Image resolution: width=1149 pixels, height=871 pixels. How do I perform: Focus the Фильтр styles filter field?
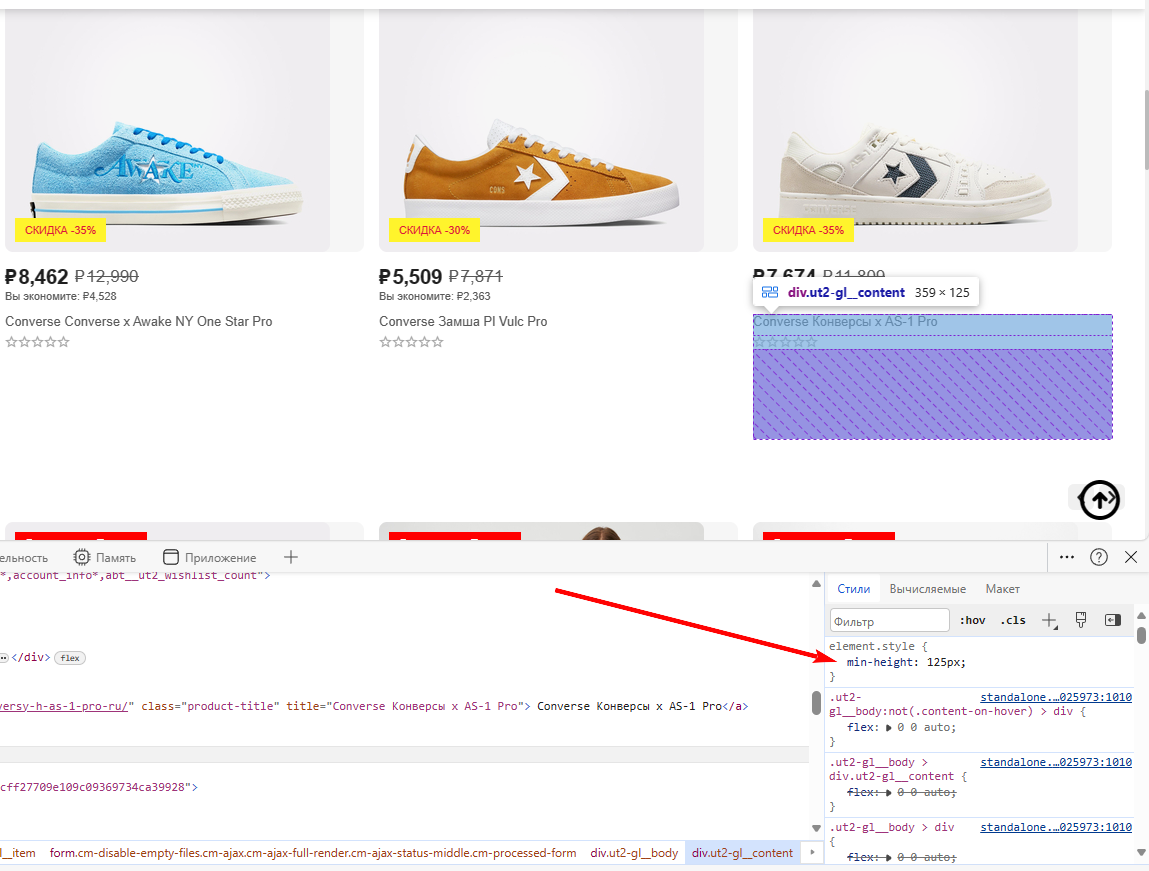pyautogui.click(x=890, y=620)
